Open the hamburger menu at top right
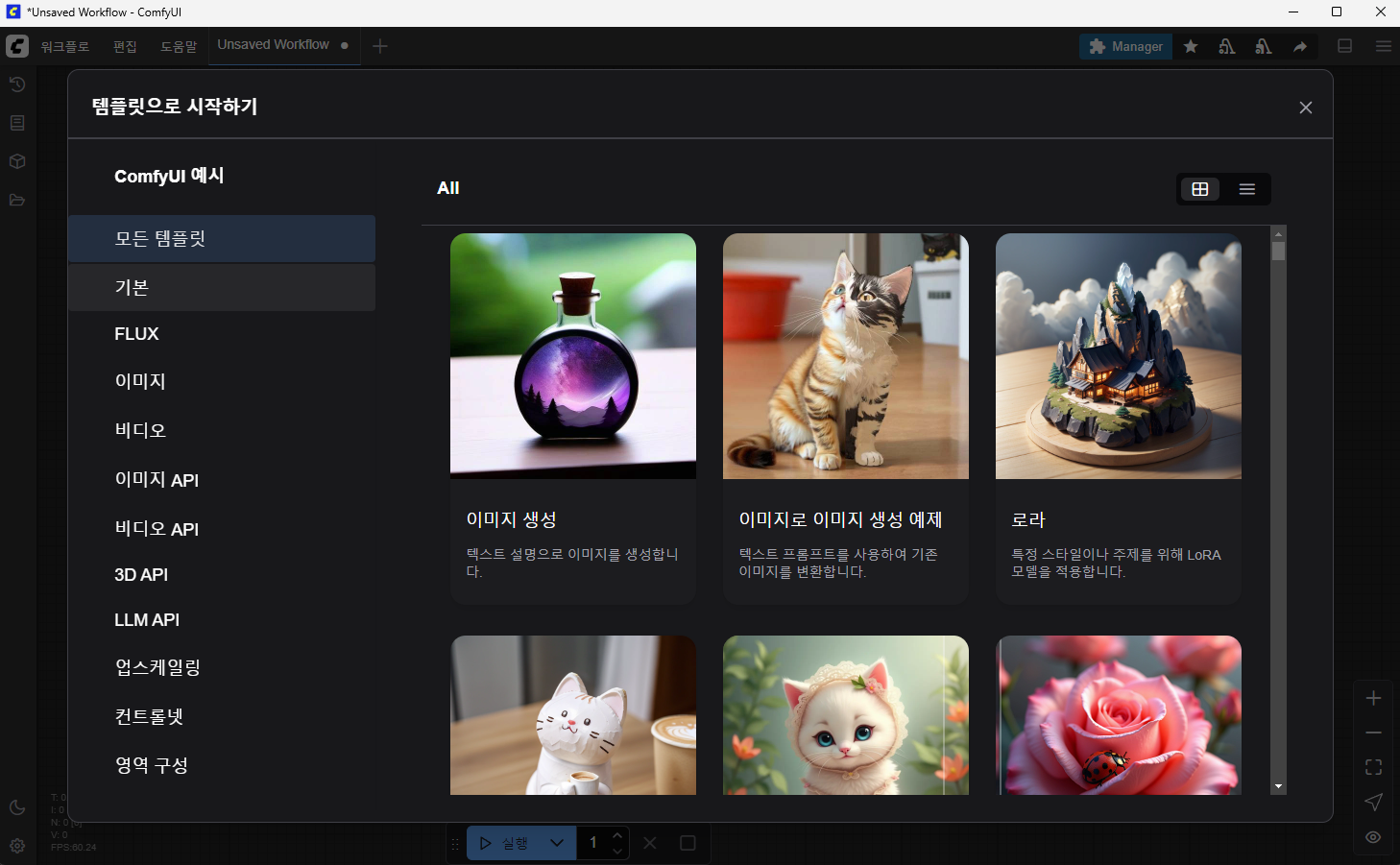1400x865 pixels. 1384,46
